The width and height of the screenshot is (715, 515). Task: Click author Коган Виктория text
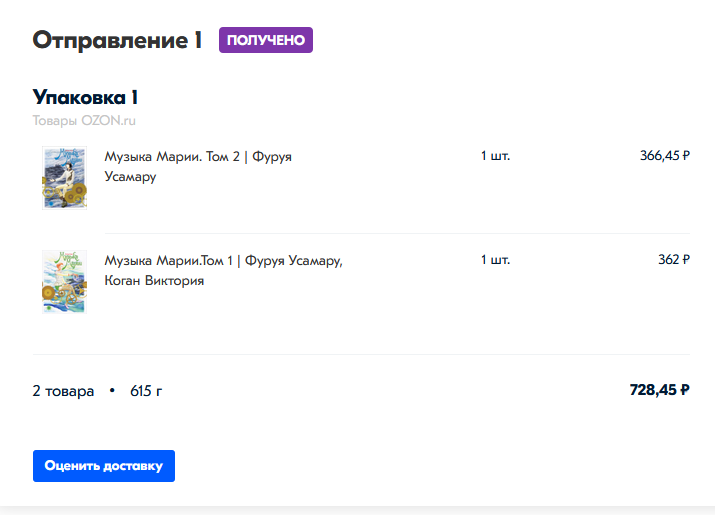click(x=154, y=280)
